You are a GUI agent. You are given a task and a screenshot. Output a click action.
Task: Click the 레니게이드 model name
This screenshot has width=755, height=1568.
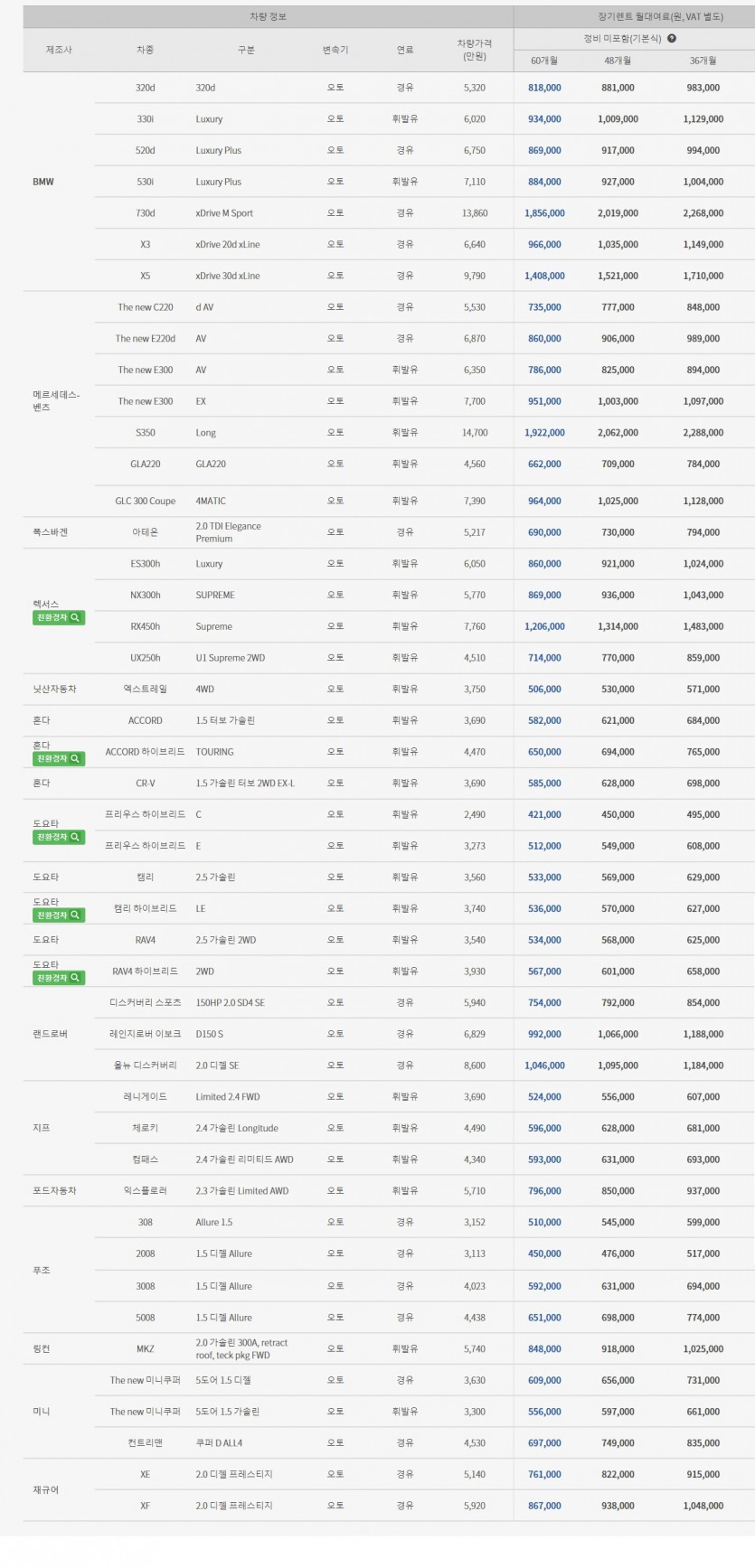[x=145, y=1097]
